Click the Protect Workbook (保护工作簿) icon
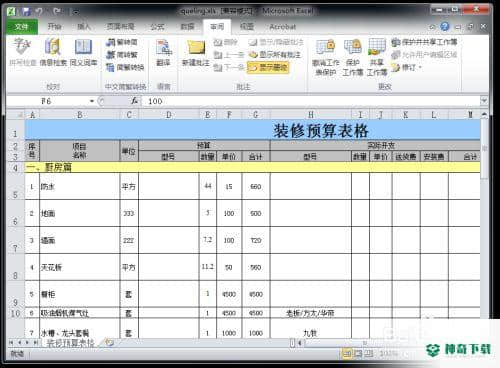Viewport: 500px width, 368px height. pyautogui.click(x=353, y=57)
